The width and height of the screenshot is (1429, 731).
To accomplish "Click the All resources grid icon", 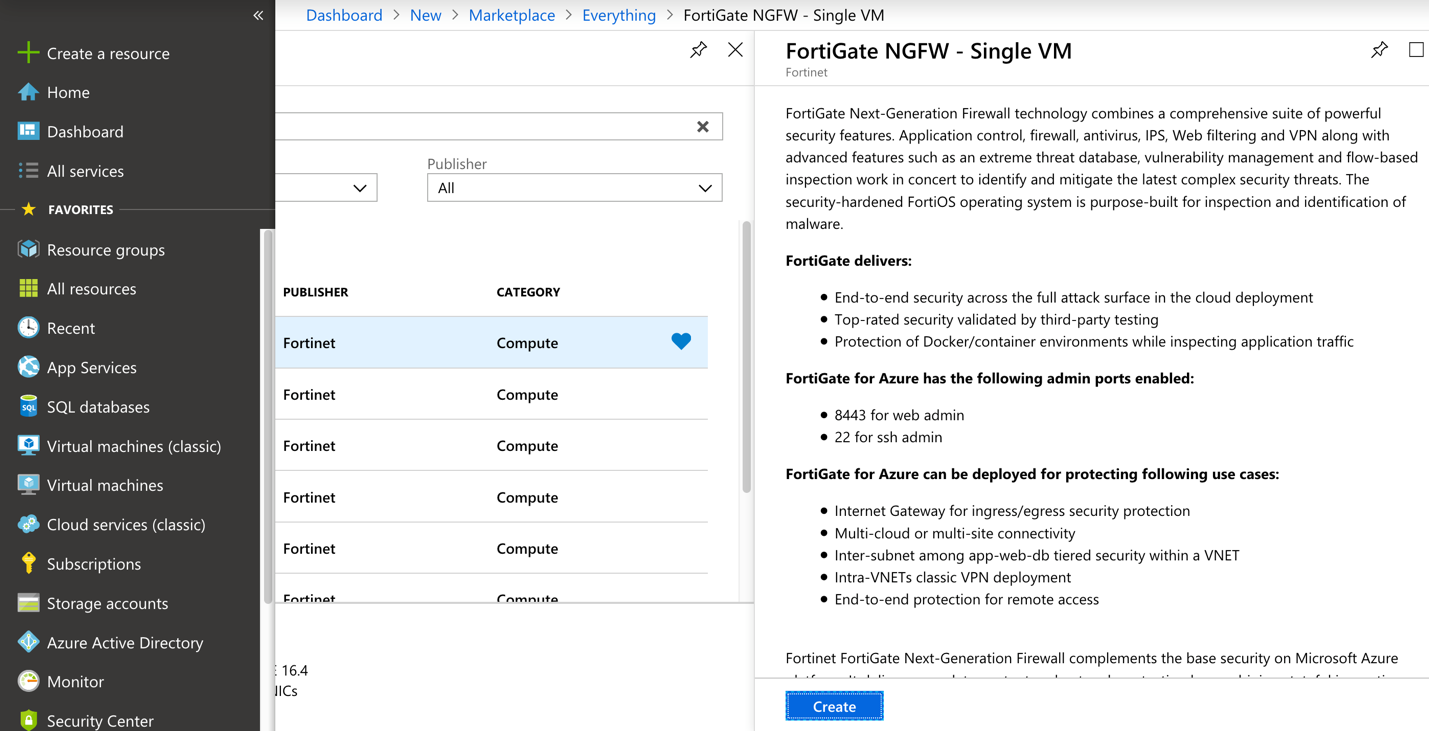I will 28,288.
